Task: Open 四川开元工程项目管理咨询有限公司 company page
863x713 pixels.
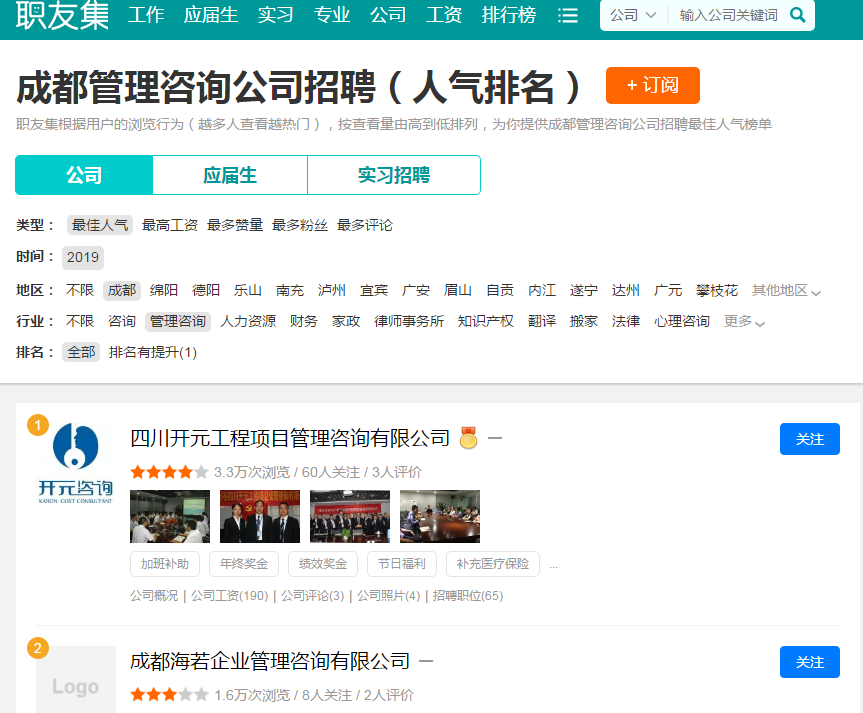Action: pyautogui.click(x=290, y=438)
